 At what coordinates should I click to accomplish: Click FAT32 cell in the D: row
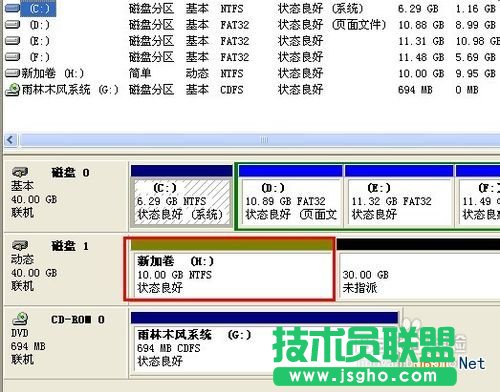235,25
